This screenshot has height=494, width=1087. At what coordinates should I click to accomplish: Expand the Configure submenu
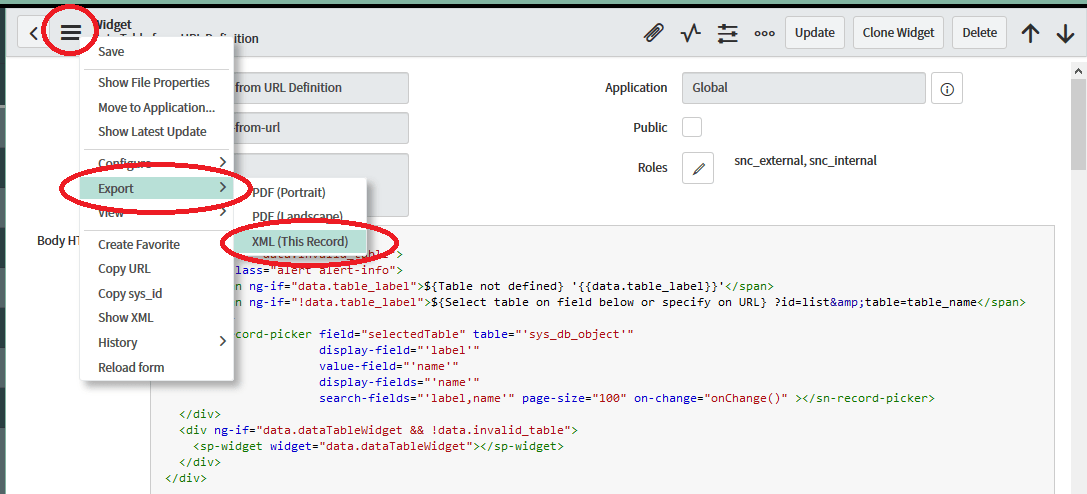click(x=160, y=163)
